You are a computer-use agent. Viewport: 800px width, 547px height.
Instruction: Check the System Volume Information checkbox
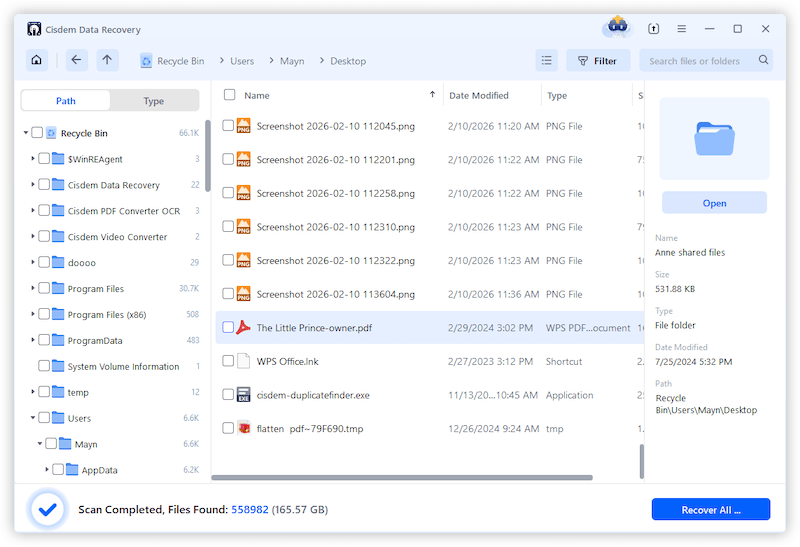44,365
